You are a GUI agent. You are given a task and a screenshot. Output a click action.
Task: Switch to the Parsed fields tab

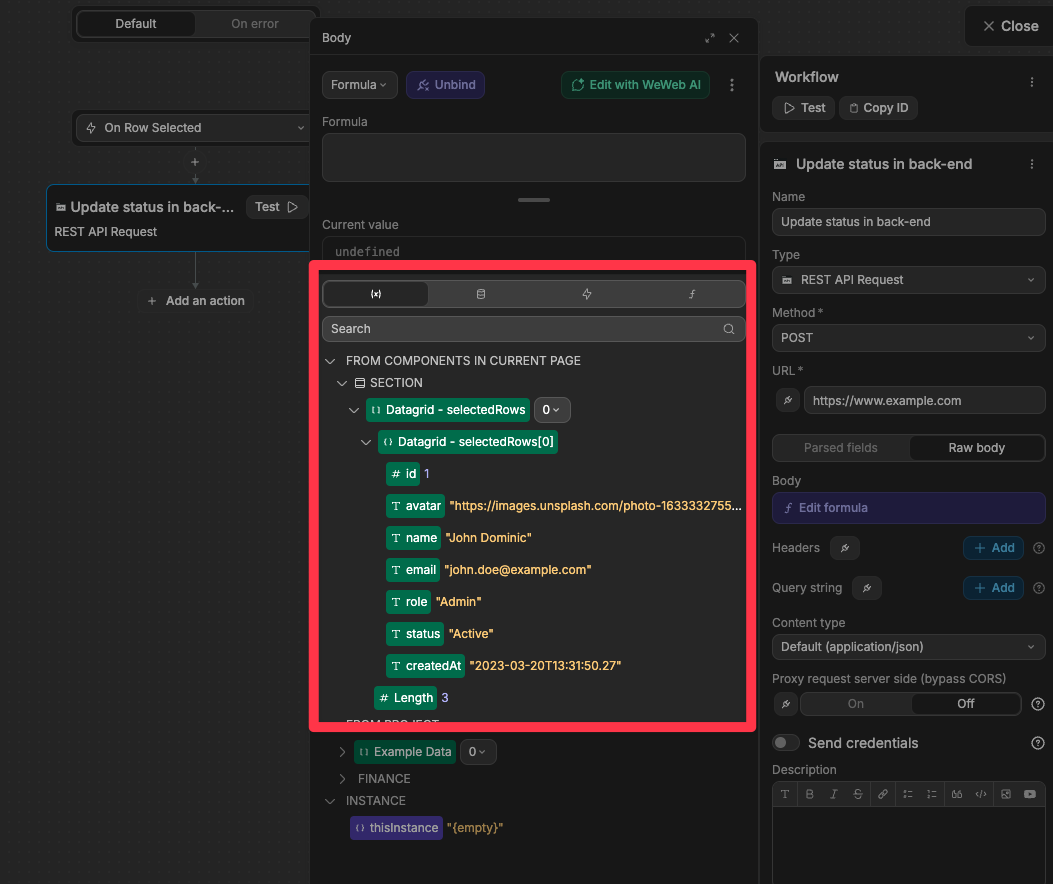pyautogui.click(x=840, y=448)
